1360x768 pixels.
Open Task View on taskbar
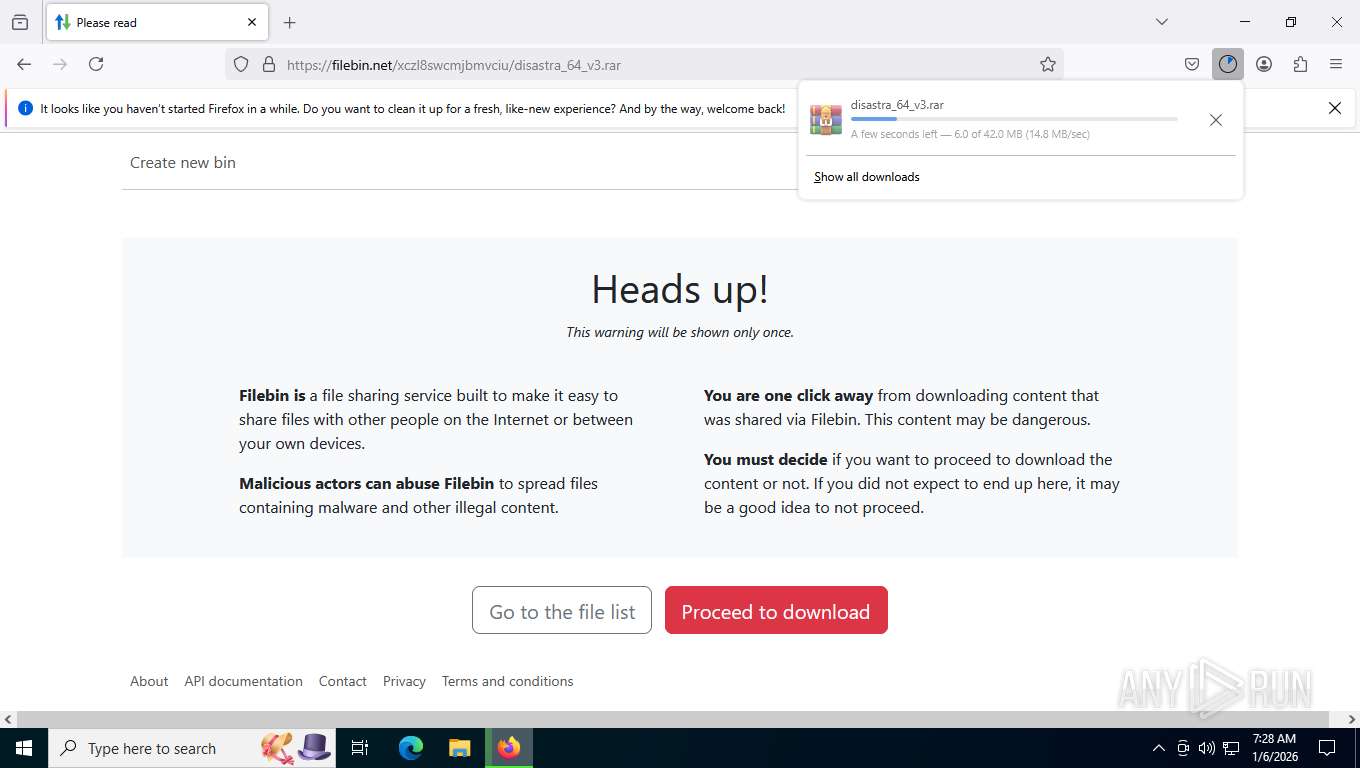pos(360,748)
